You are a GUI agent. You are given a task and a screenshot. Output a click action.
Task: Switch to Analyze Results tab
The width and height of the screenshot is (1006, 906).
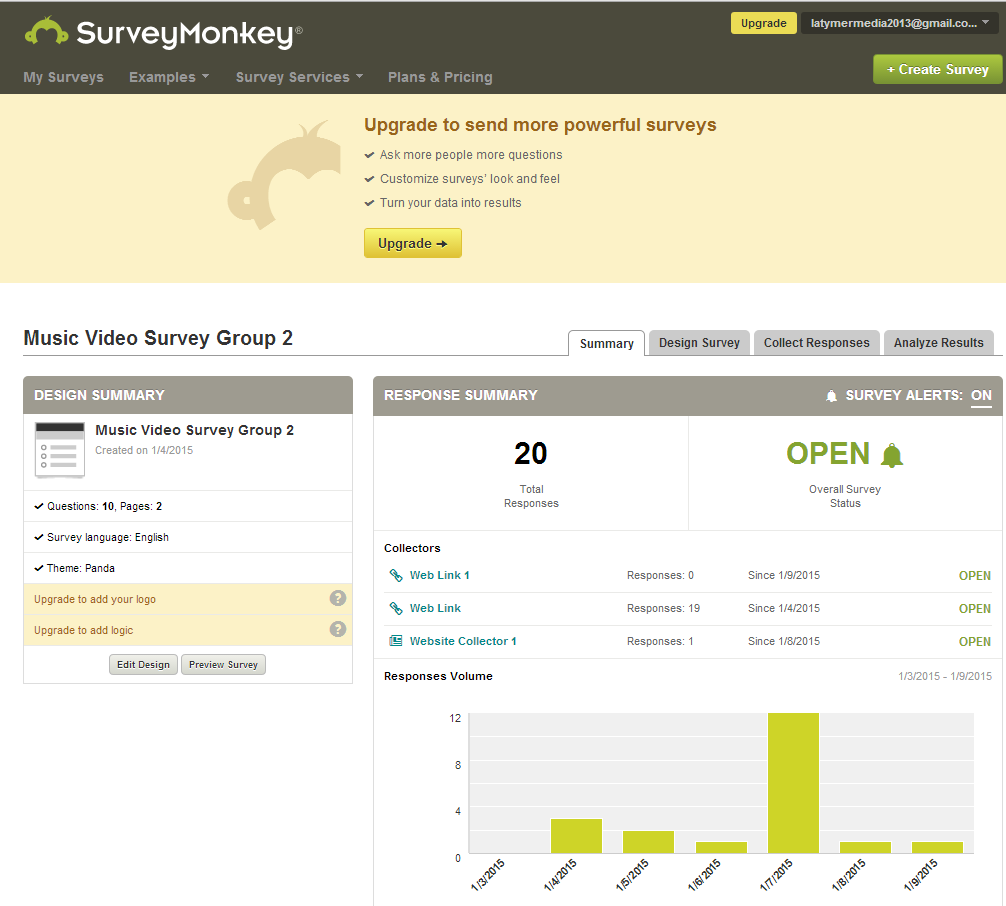(939, 343)
